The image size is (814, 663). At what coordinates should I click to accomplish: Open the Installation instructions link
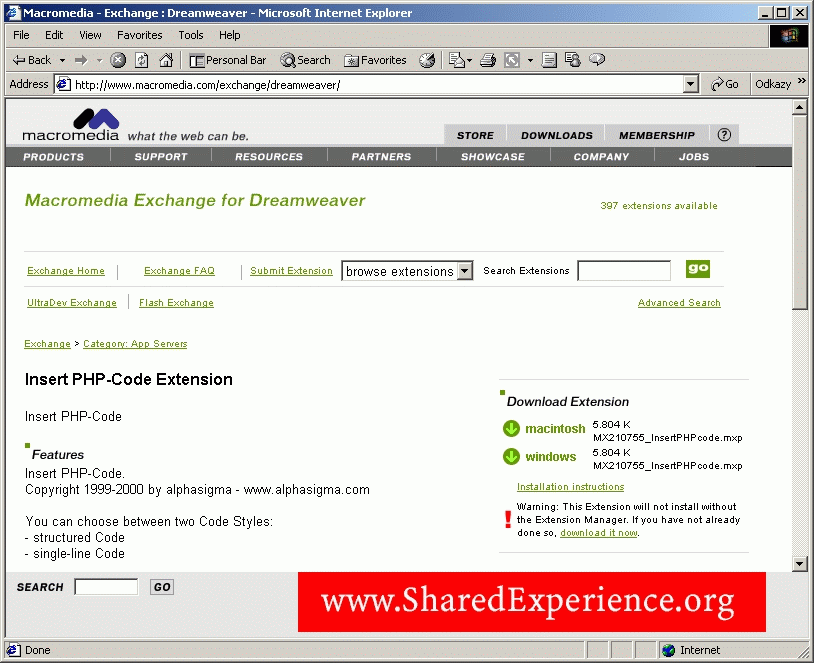point(571,487)
